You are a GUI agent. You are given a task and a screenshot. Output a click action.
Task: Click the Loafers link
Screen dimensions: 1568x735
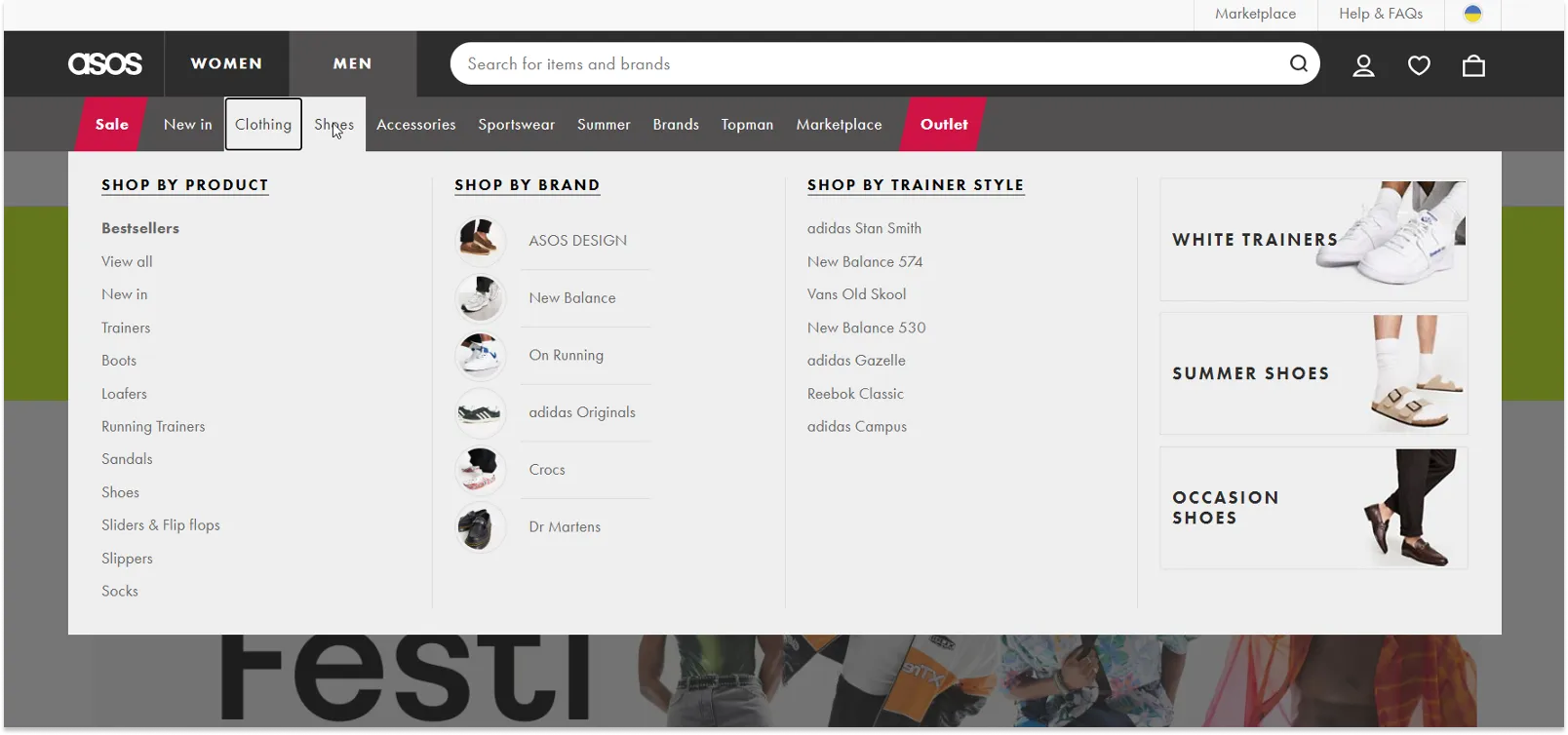click(124, 394)
